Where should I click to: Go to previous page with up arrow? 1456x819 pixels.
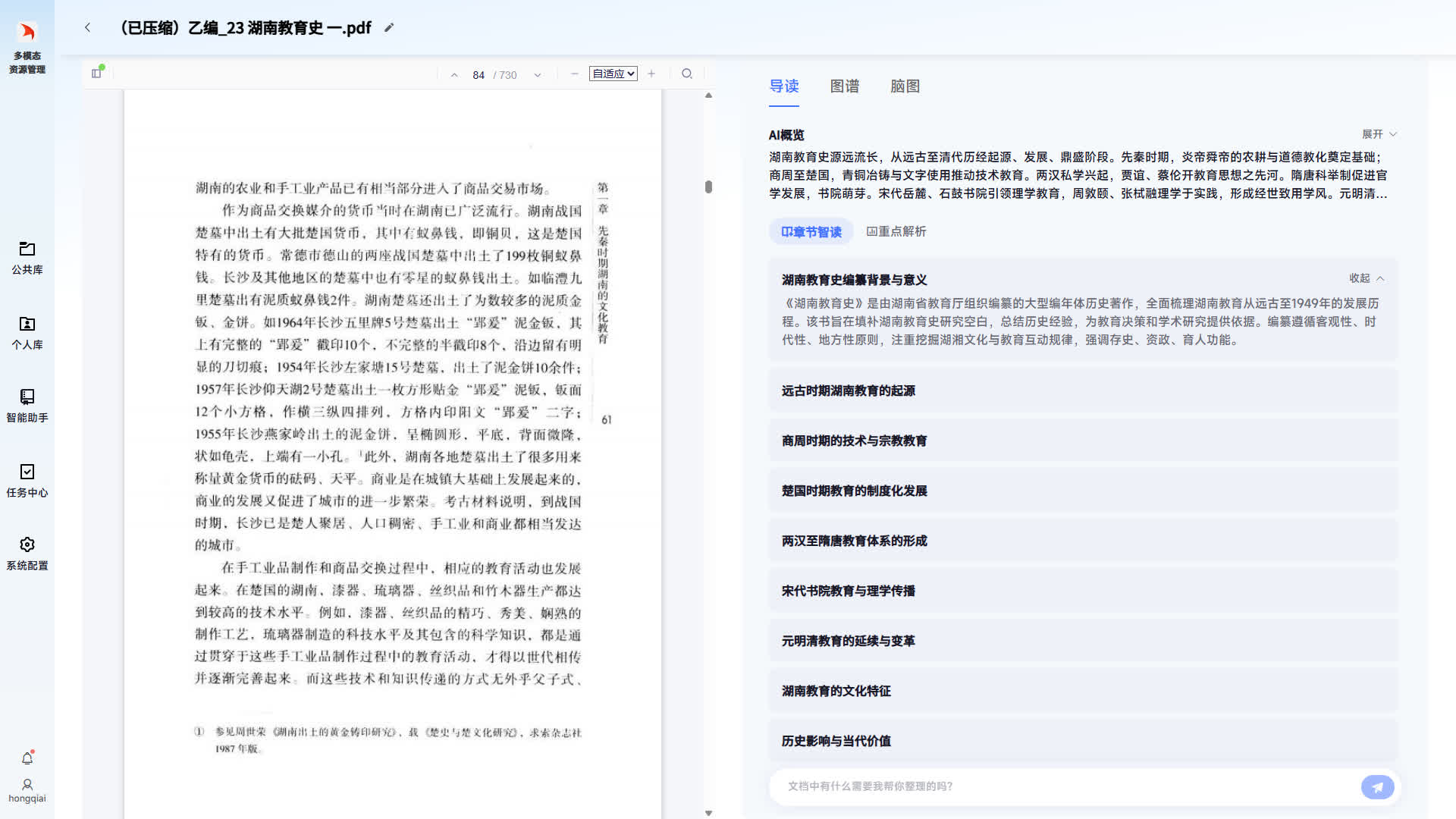(x=454, y=74)
